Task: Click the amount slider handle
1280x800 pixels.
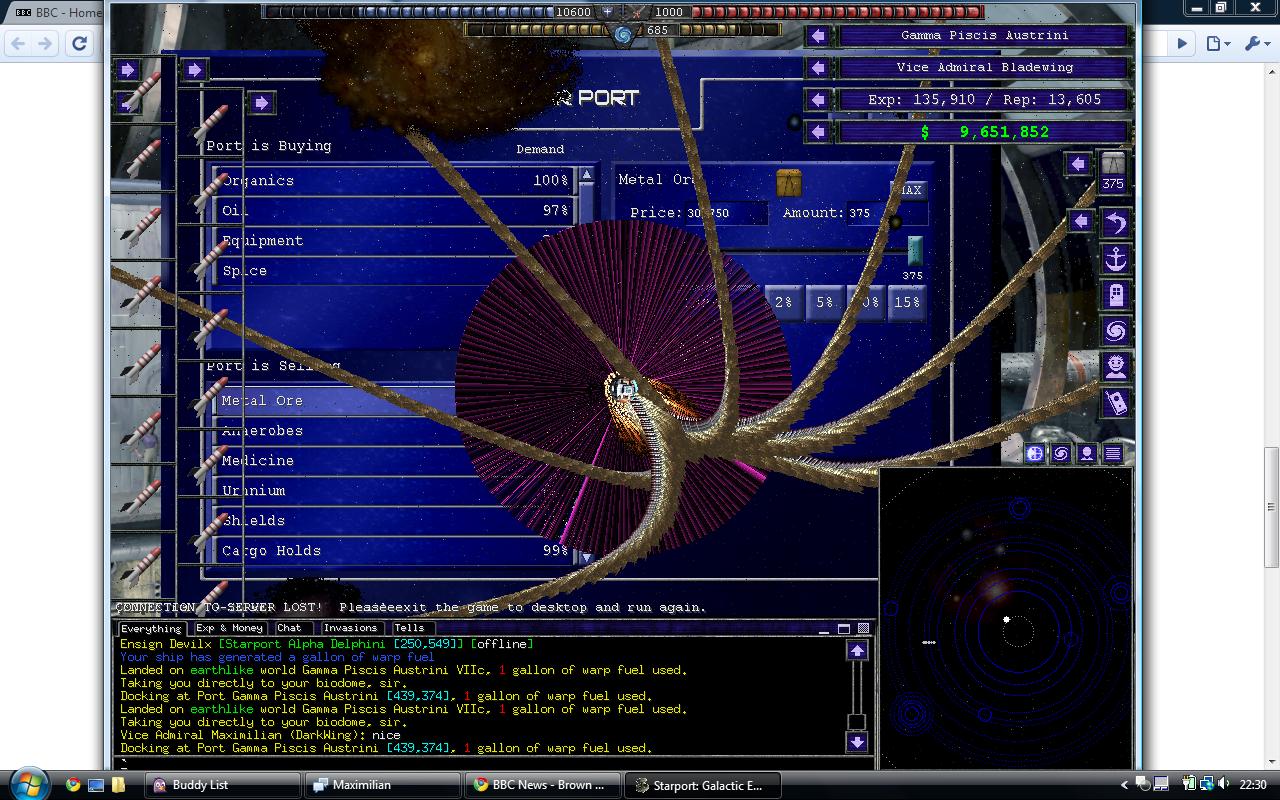Action: [914, 251]
